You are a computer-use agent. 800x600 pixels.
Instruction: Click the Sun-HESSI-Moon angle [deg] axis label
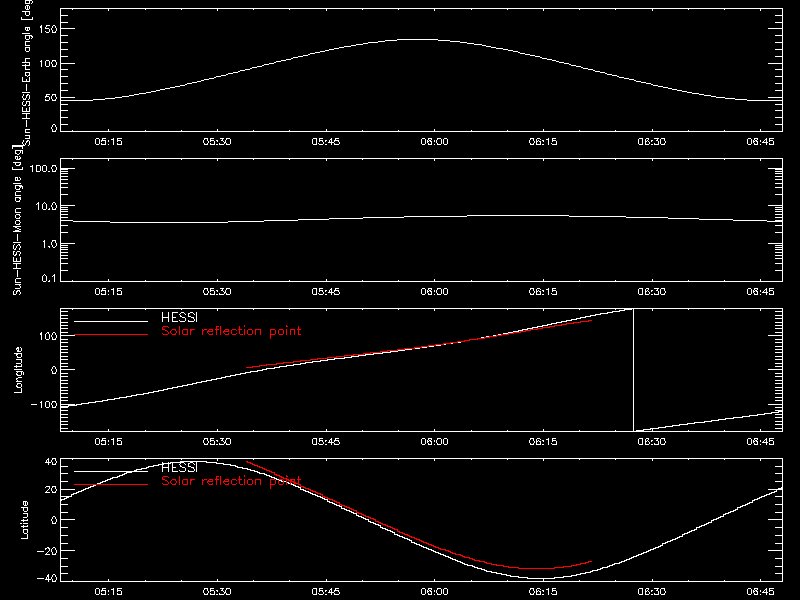pos(17,220)
